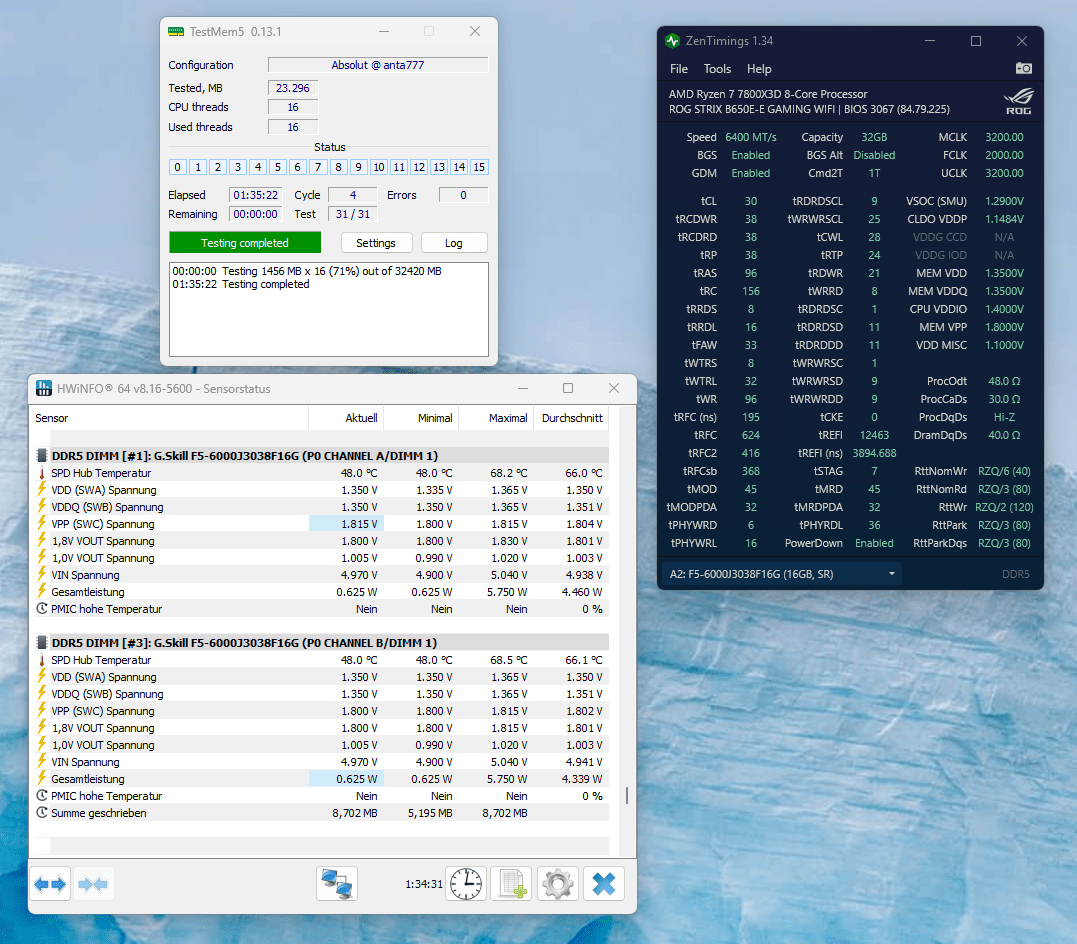
Task: Click the tCL value 30 in ZenTimings
Action: point(751,201)
